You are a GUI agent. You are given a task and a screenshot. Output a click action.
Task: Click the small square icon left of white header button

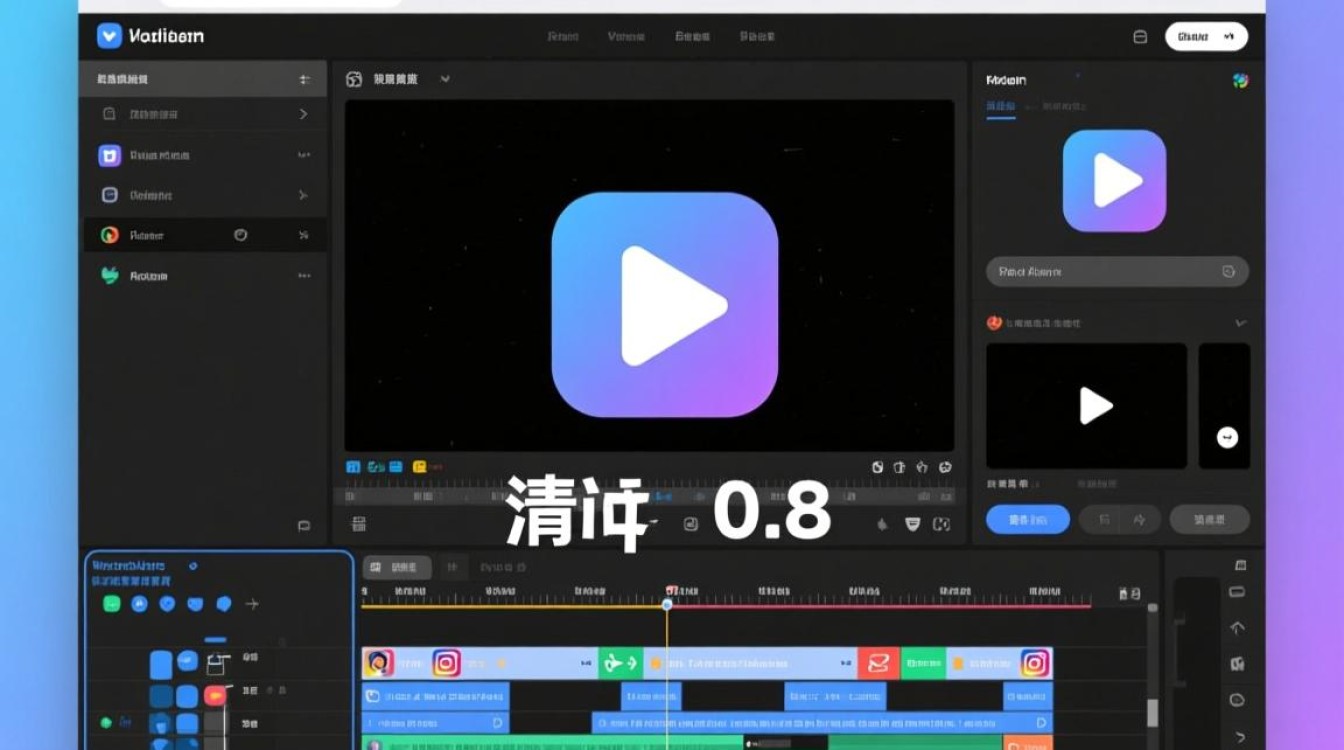(x=1140, y=37)
